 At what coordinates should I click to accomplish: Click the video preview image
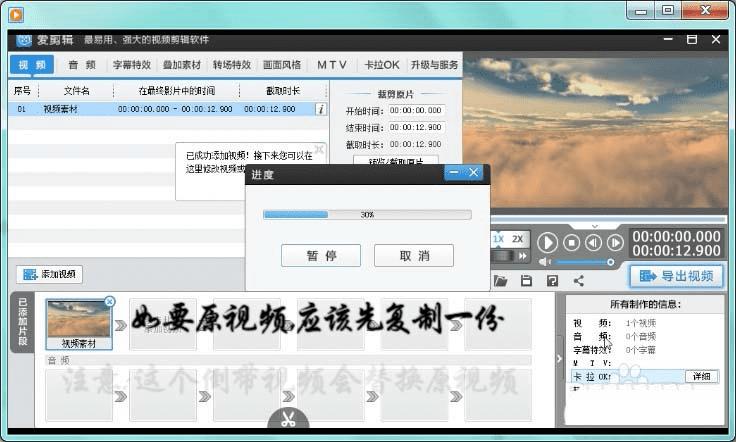point(595,132)
